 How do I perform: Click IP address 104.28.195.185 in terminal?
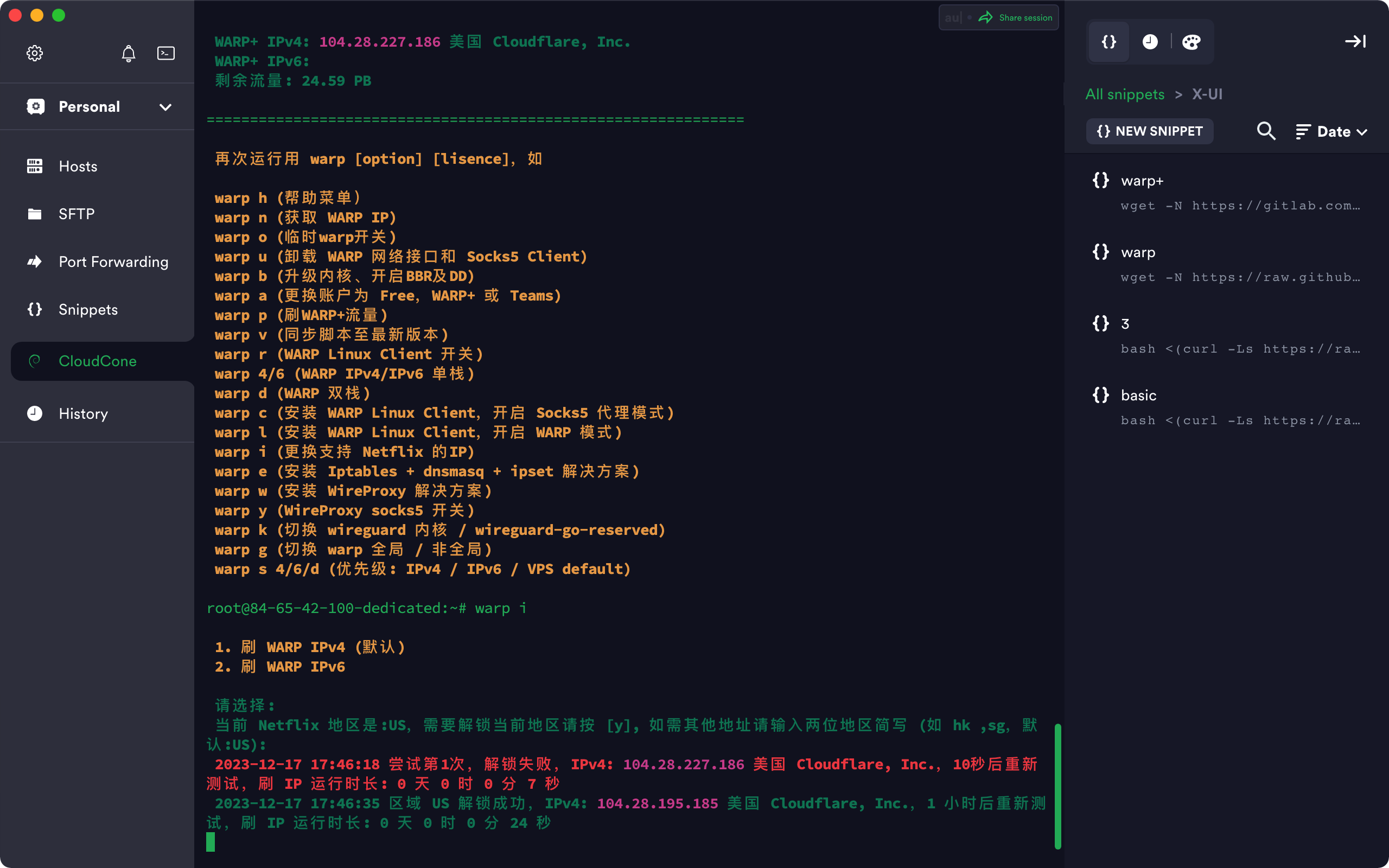[x=657, y=803]
